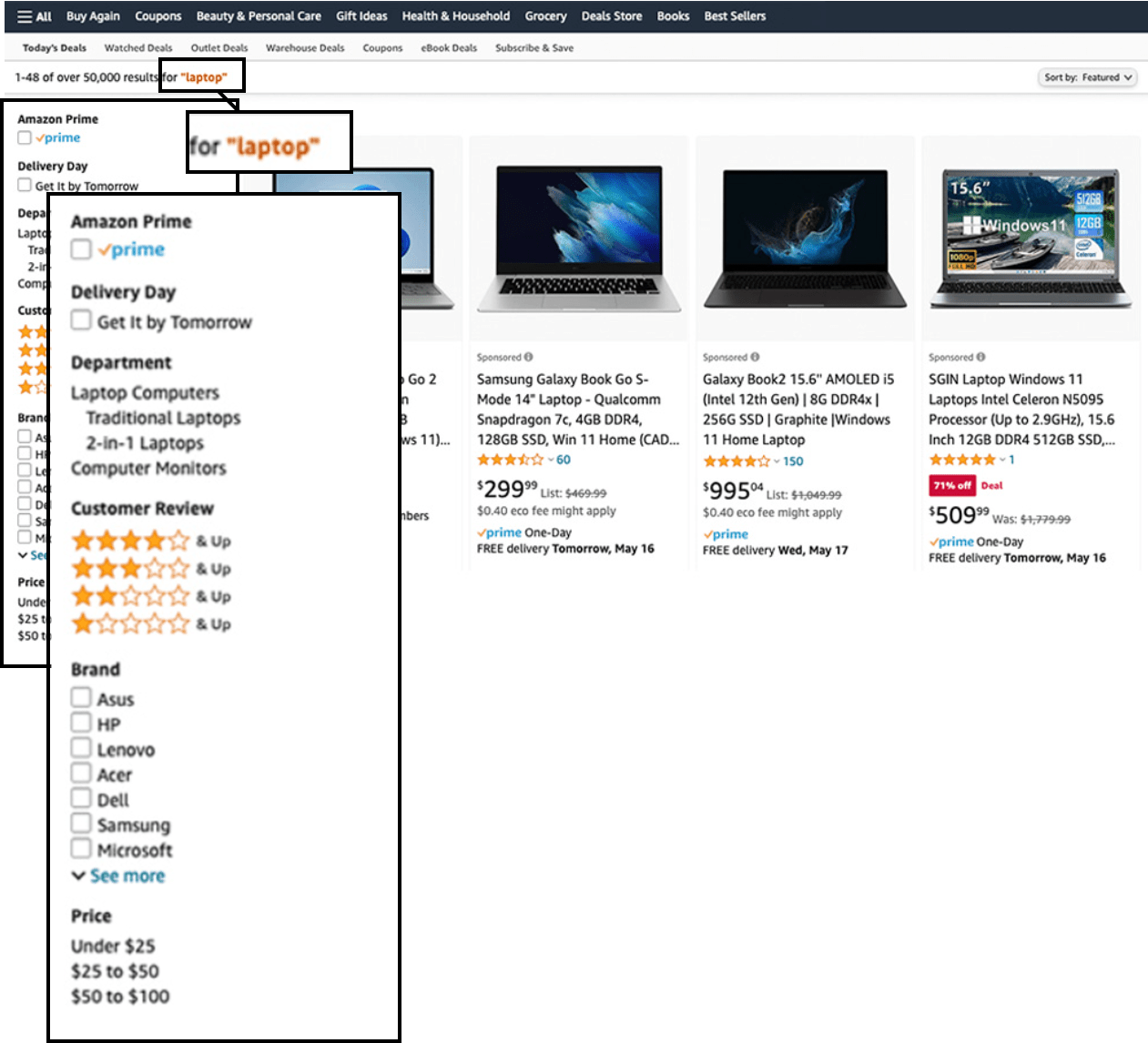Screen dimensions: 1148x1043
Task: Tick the Lenovo brand checkbox
Action: click(81, 748)
